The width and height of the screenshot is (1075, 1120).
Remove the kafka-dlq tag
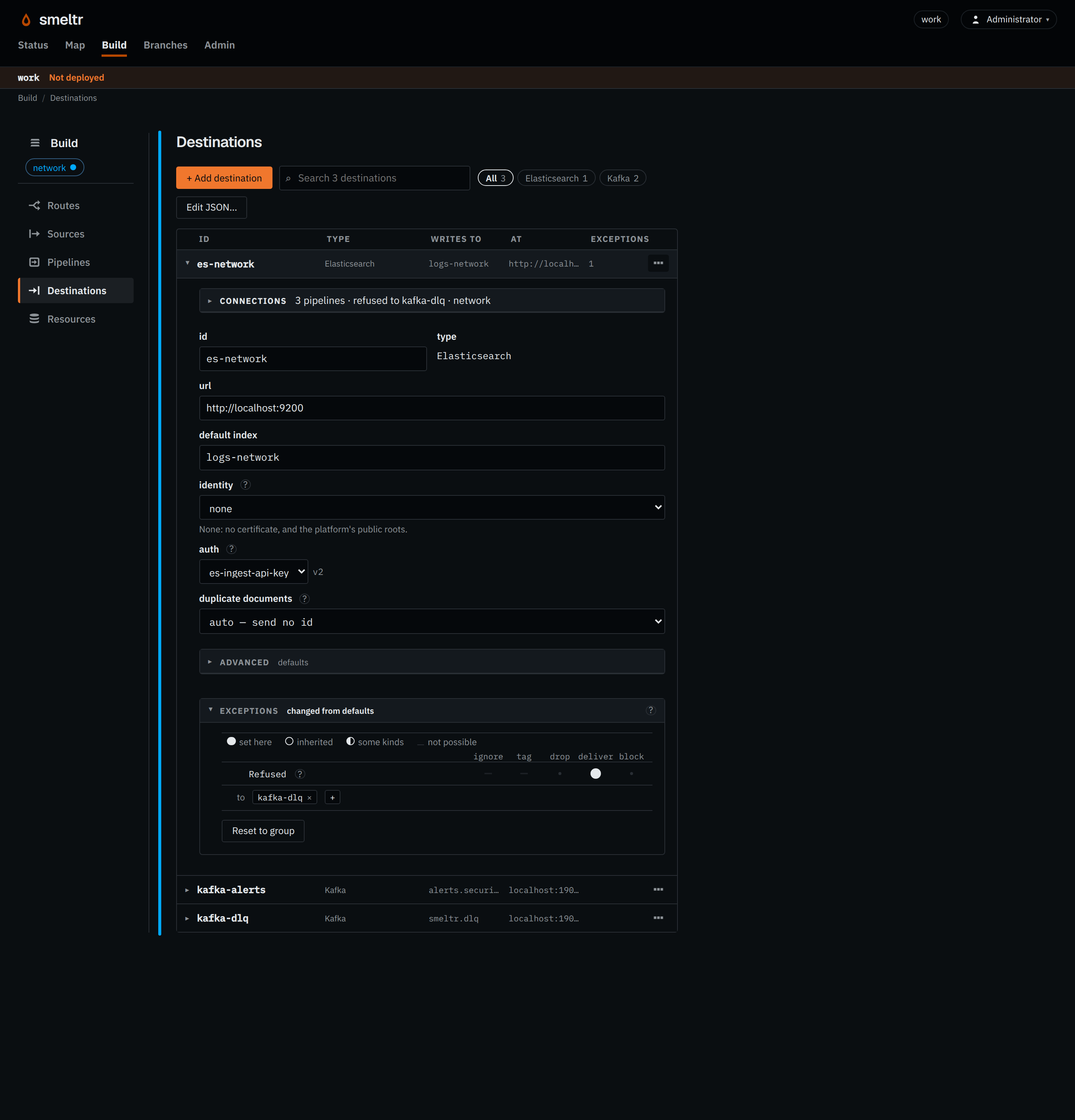[309, 798]
